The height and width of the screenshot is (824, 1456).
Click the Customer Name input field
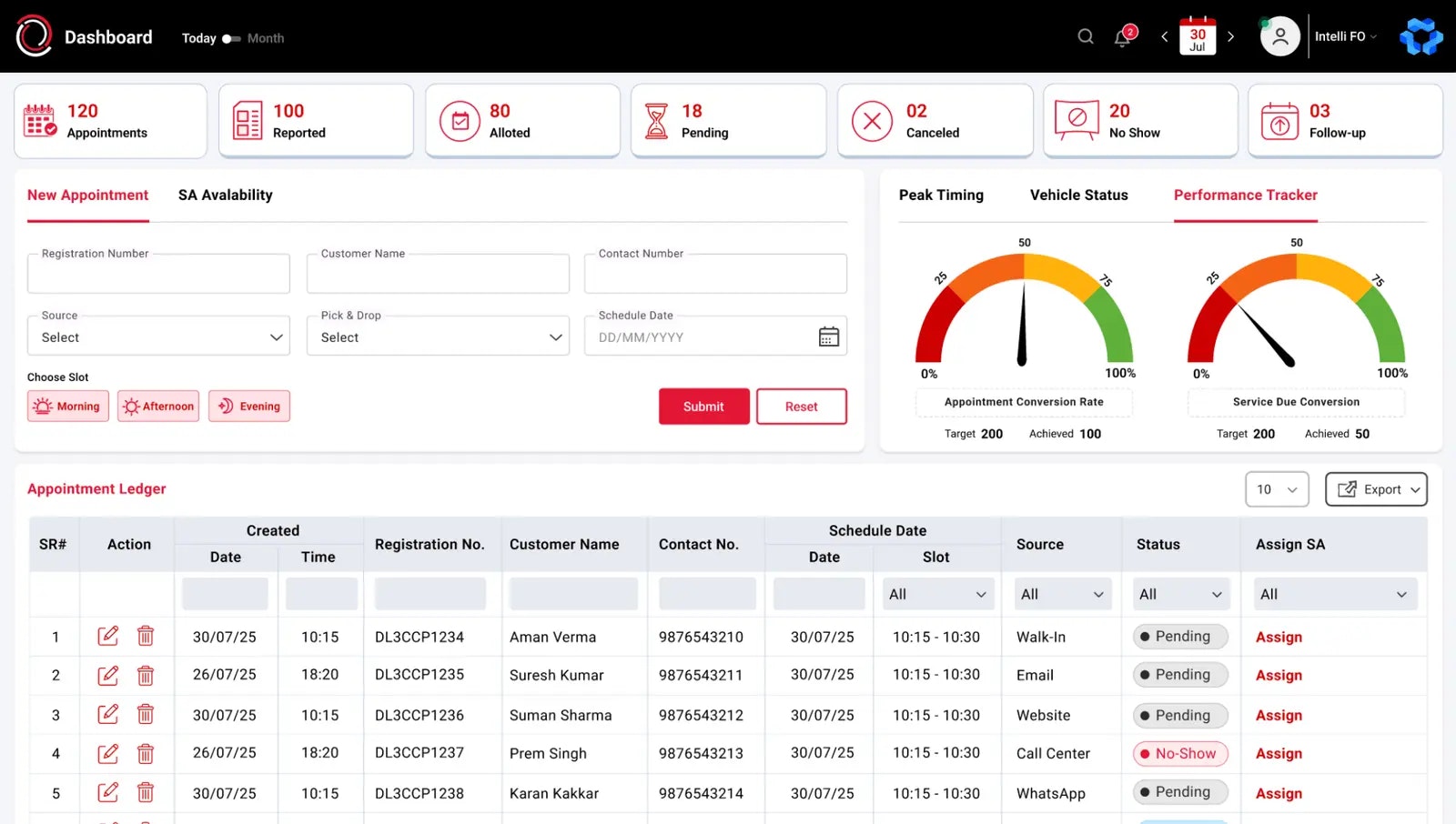pyautogui.click(x=437, y=273)
